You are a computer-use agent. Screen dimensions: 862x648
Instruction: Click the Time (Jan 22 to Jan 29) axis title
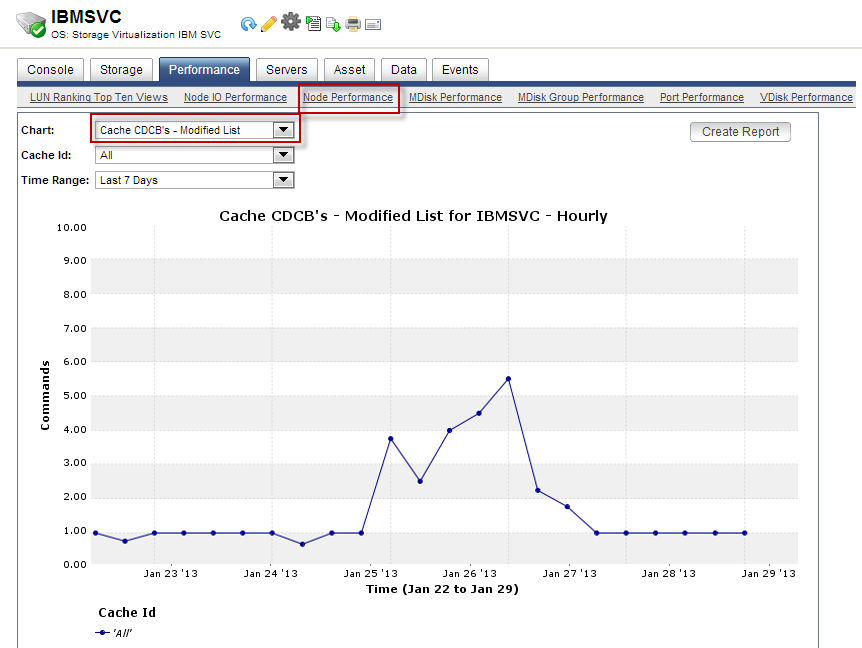click(x=442, y=589)
